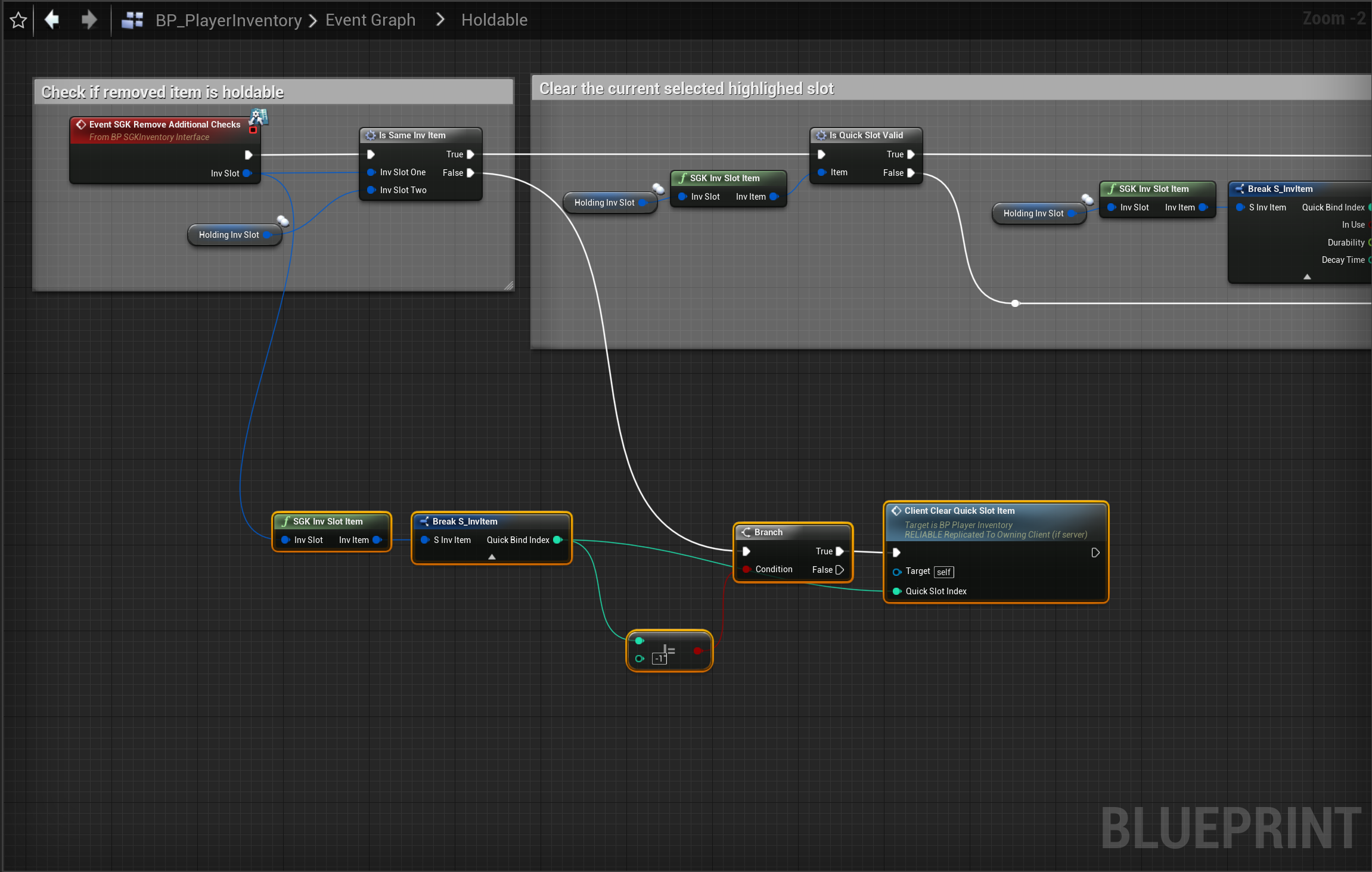Click the -1 value input field
This screenshot has height=872, width=1372.
point(659,659)
